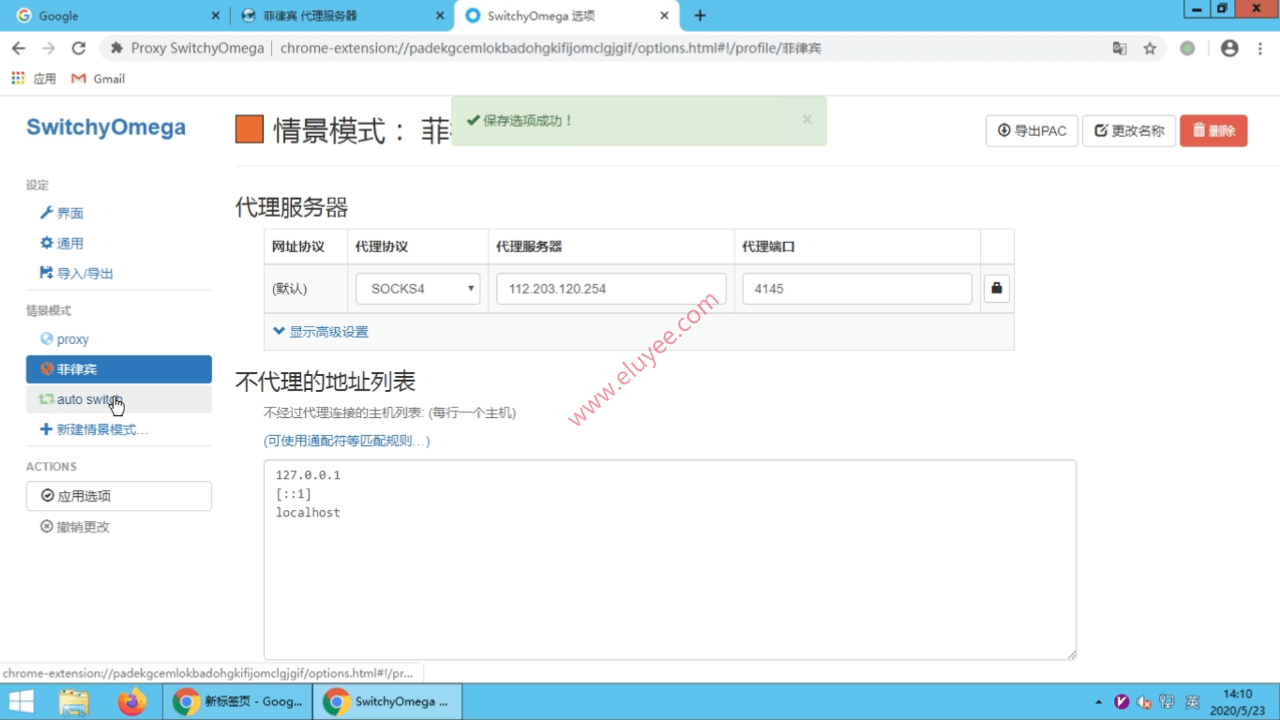Open the wildcard matching rules link
Image resolution: width=1280 pixels, height=720 pixels.
(x=347, y=440)
